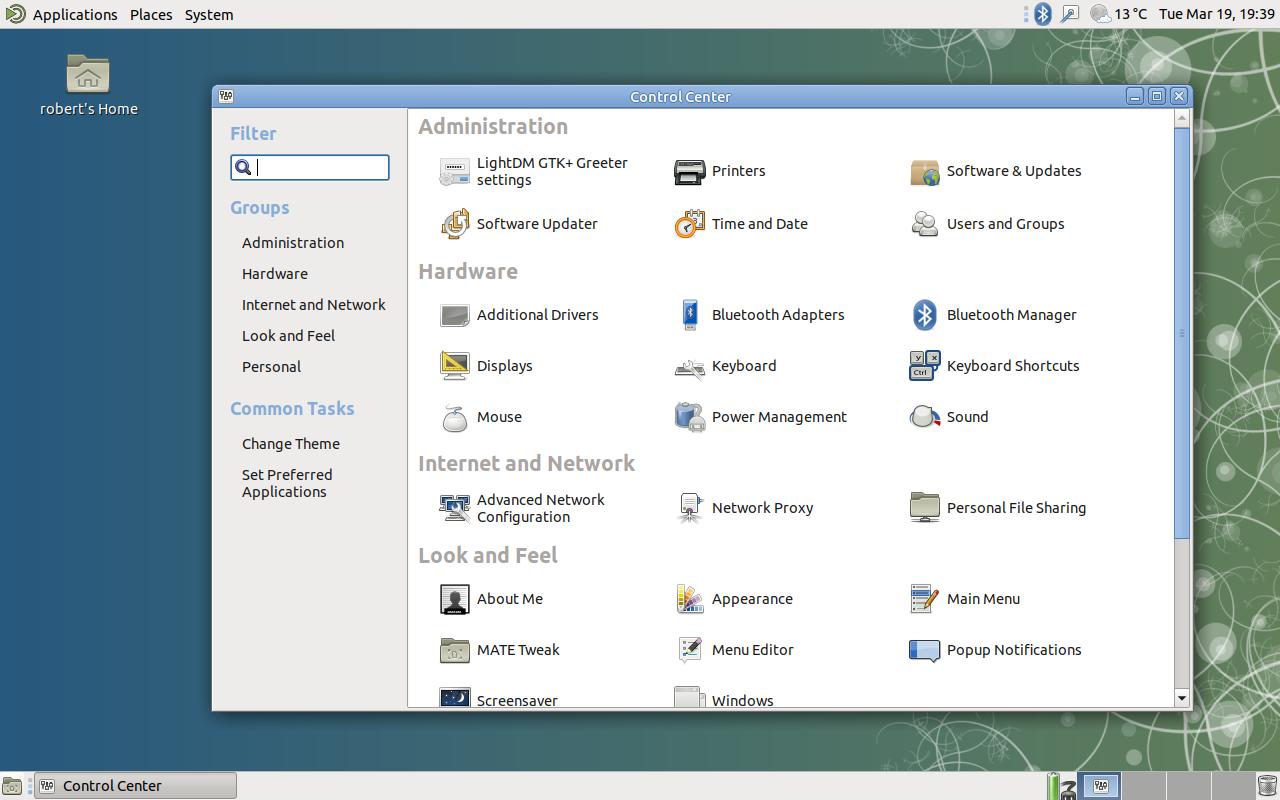This screenshot has width=1280, height=800.
Task: Open Personal File Sharing icon
Action: (925, 508)
